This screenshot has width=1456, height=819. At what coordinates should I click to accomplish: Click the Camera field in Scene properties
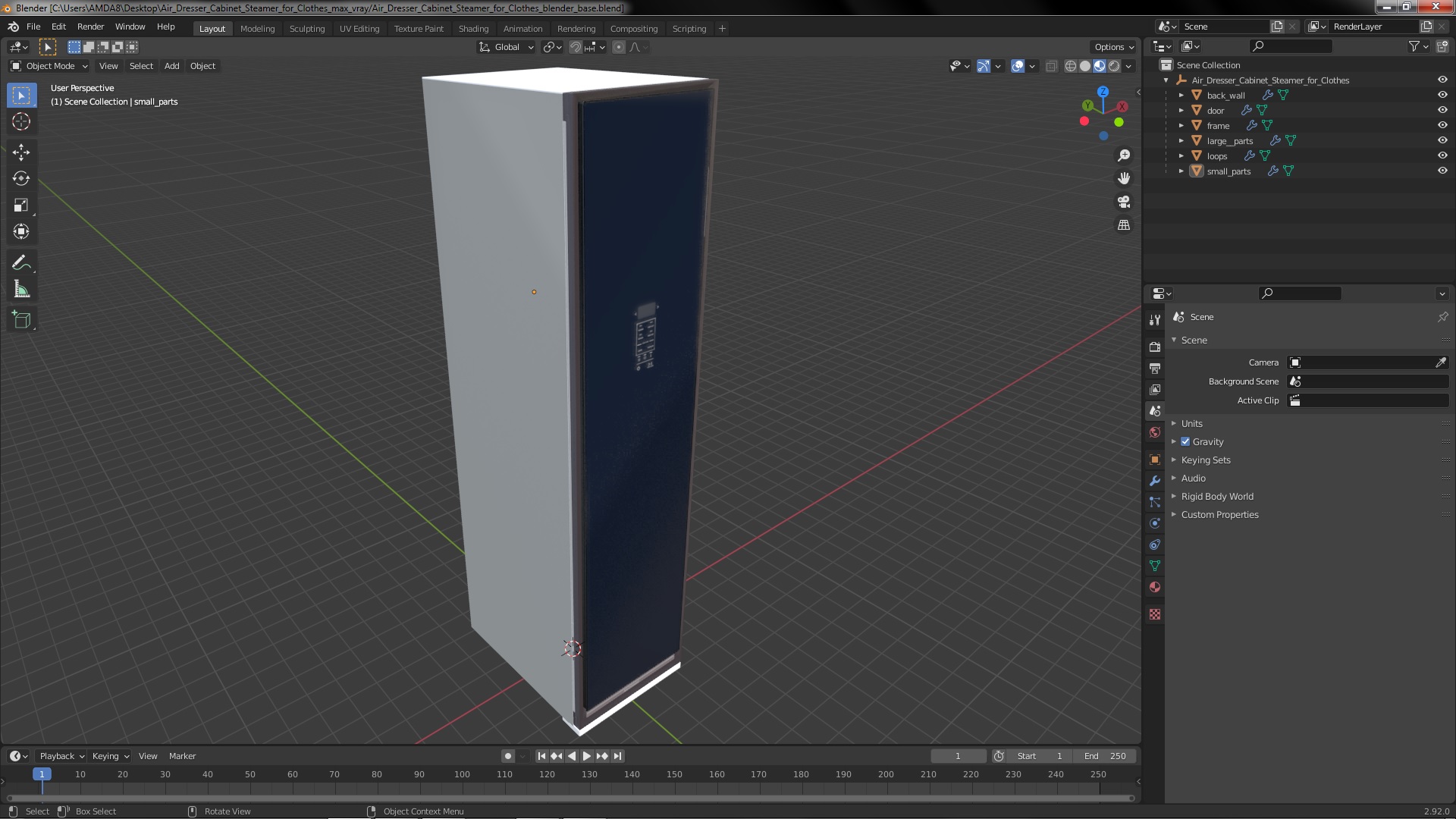1360,362
